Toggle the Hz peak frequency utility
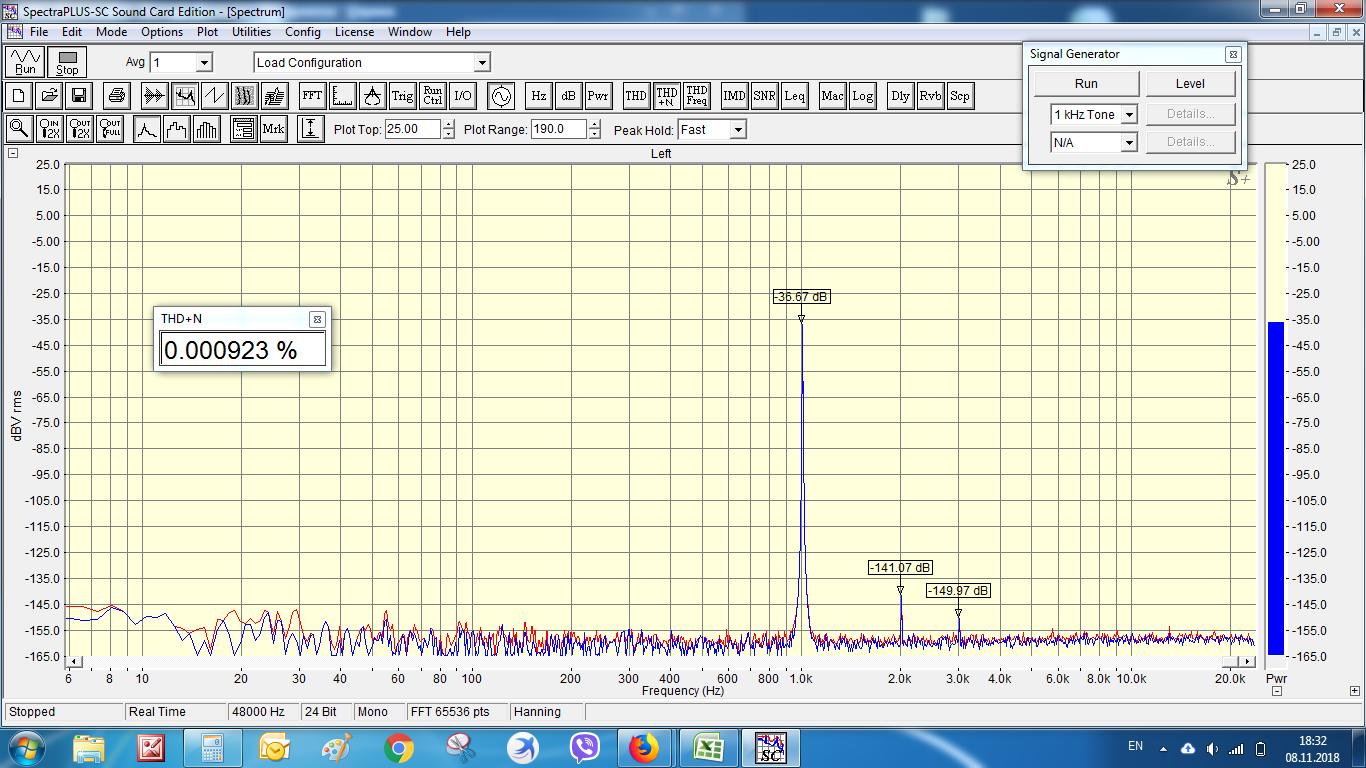Image resolution: width=1366 pixels, height=768 pixels. click(x=538, y=96)
